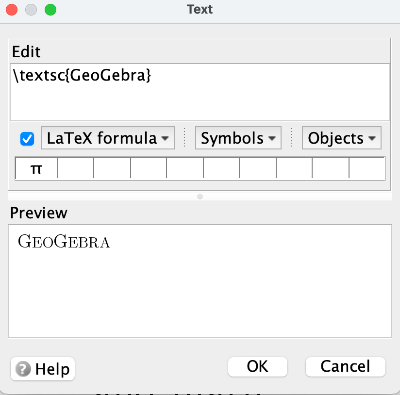Click the Text dialog title bar
Screen dimensions: 400x395
pos(200,10)
